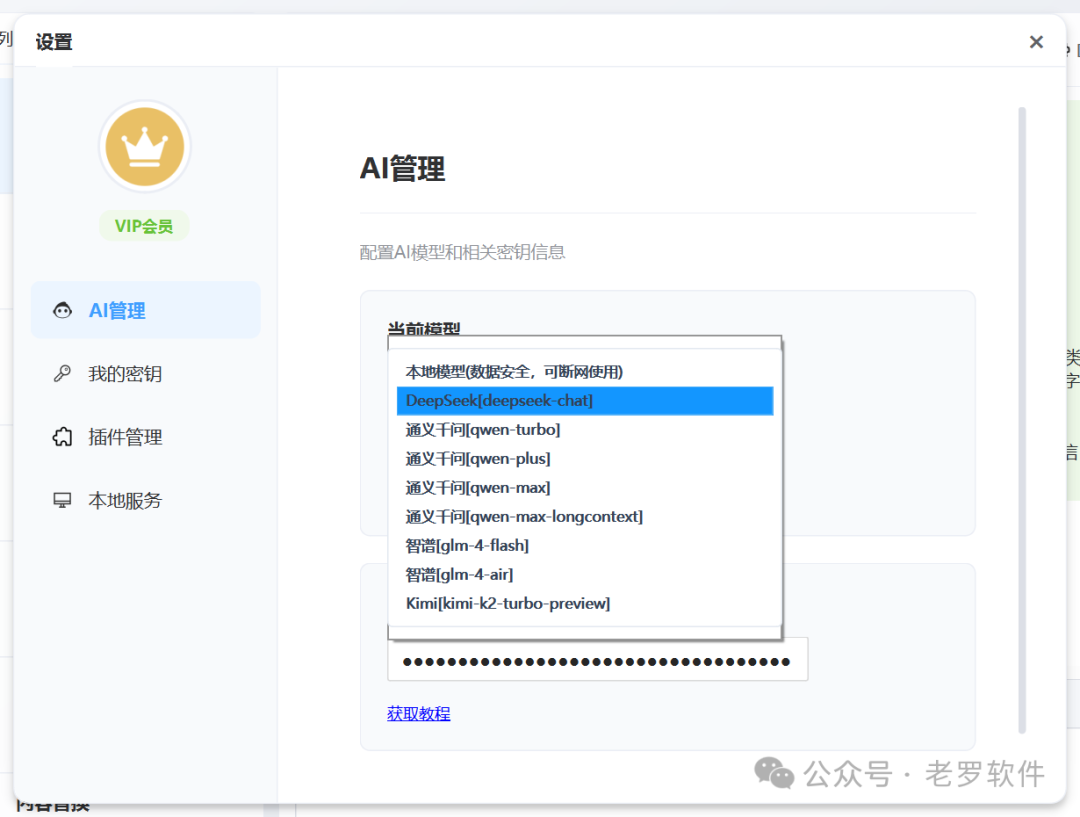This screenshot has width=1080, height=817.
Task: Click the puzzle icon beside 插件管理
Action: tap(63, 437)
